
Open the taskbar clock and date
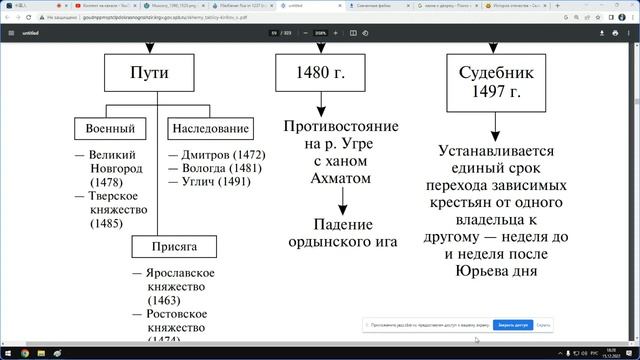pos(611,353)
